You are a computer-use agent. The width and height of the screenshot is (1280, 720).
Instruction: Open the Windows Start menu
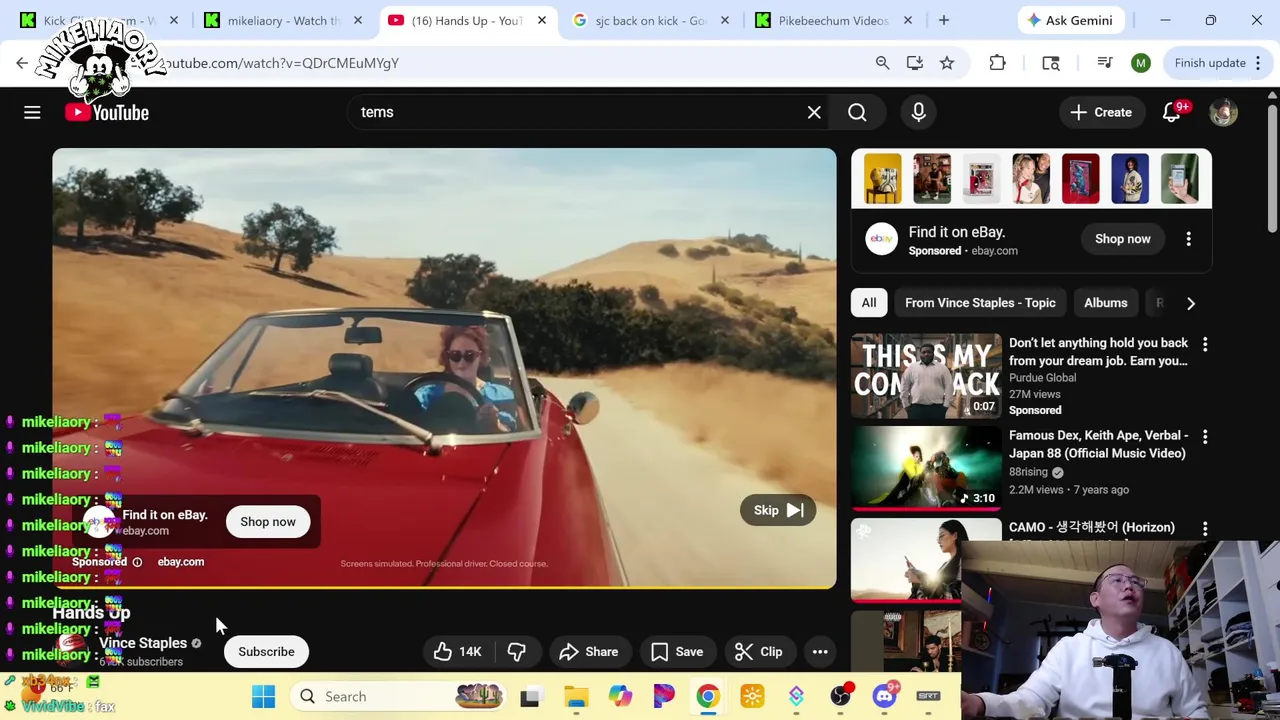point(263,696)
